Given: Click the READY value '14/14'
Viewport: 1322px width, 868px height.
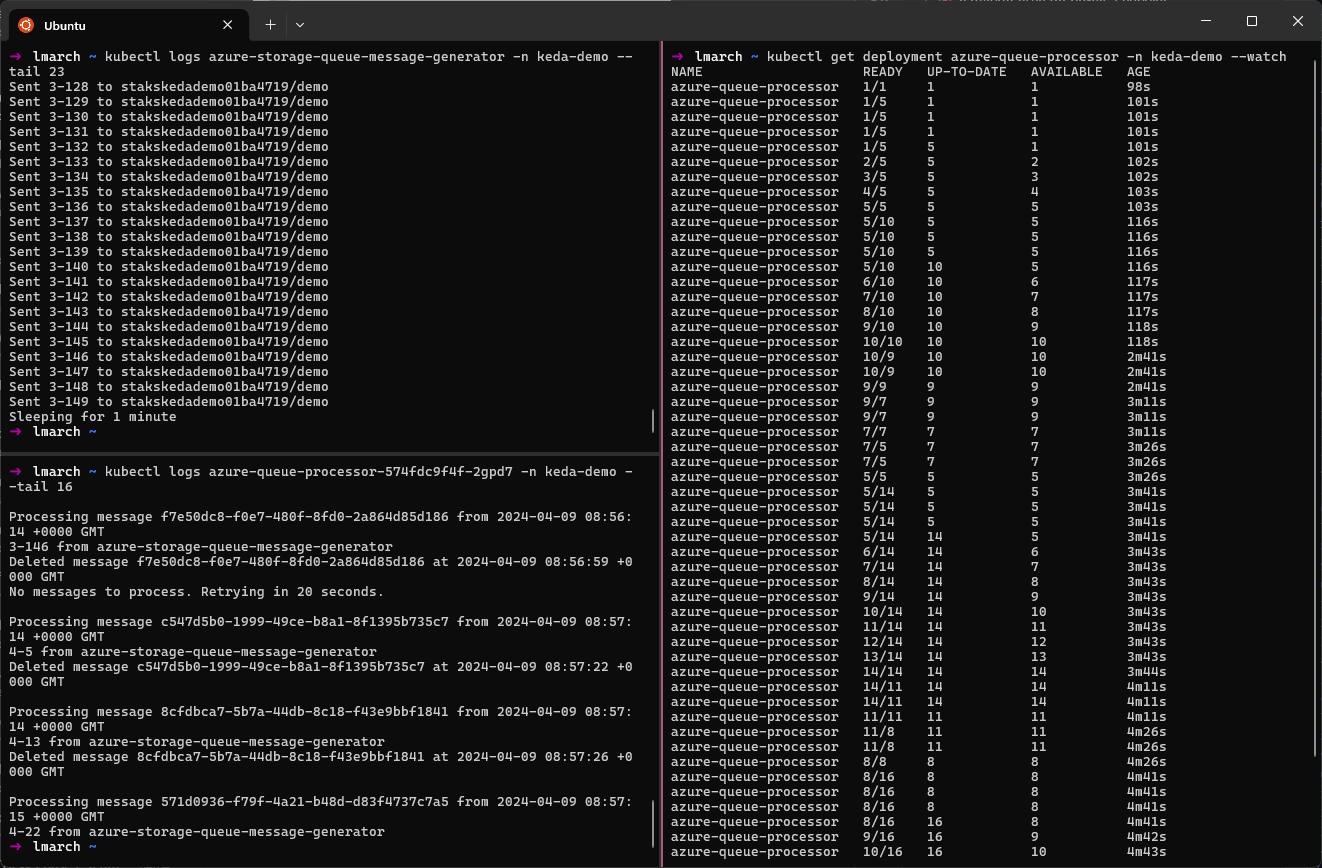Looking at the screenshot, I should 883,672.
